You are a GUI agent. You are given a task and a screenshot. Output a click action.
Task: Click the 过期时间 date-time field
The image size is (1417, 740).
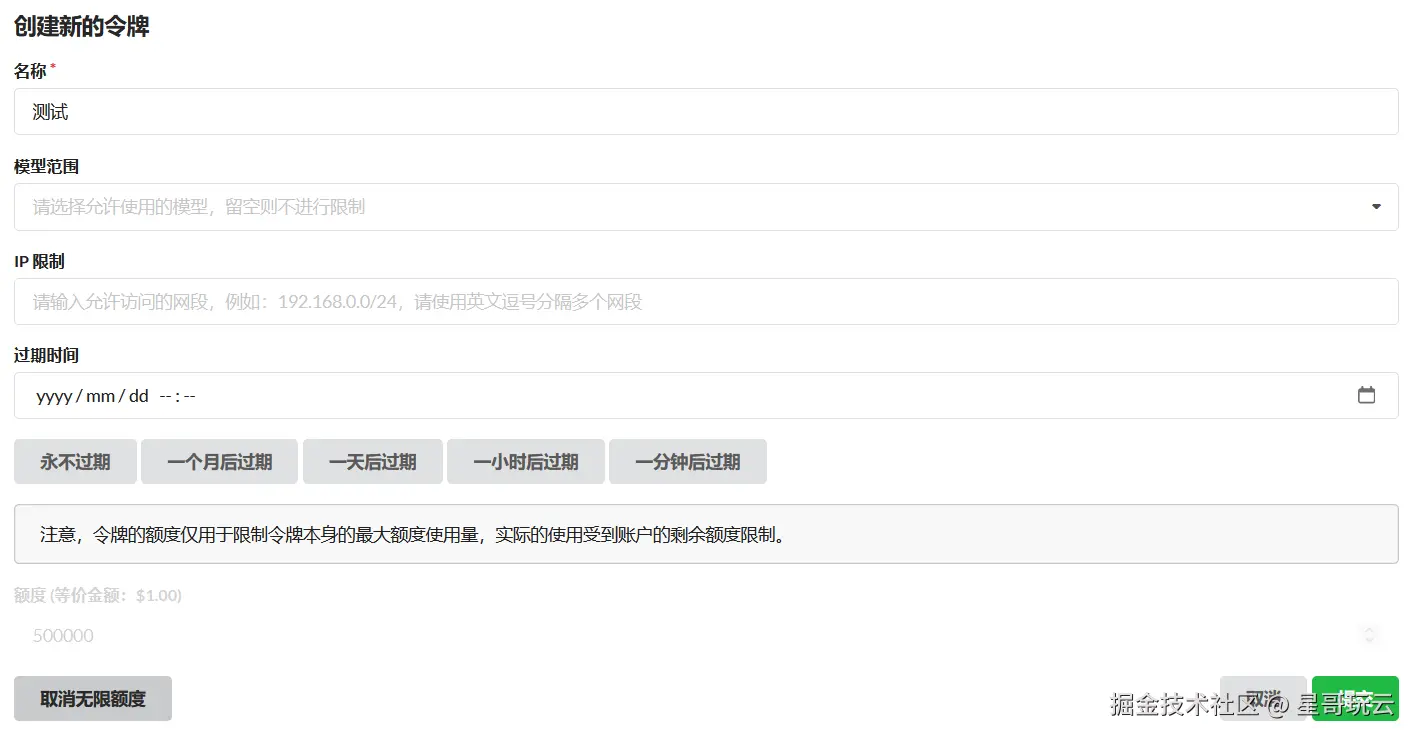(706, 396)
